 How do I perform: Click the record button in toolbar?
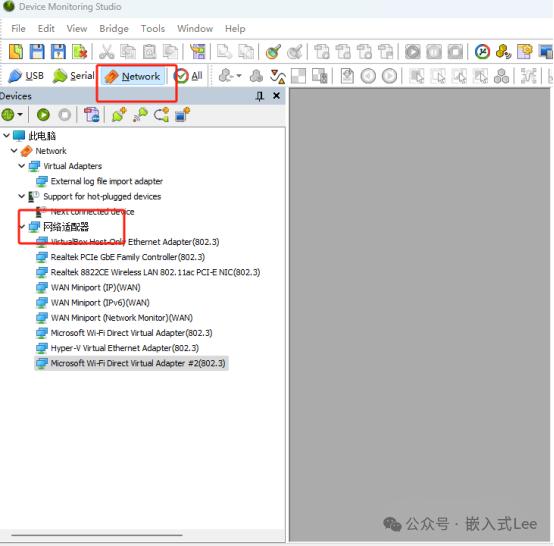[412, 52]
